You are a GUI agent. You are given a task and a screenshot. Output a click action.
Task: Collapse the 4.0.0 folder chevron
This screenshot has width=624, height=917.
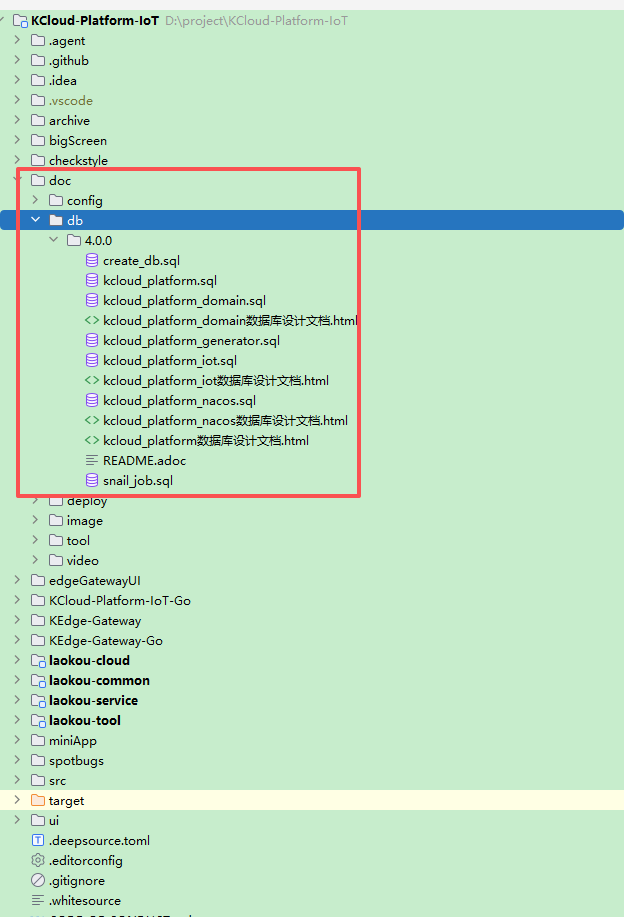(x=53, y=241)
